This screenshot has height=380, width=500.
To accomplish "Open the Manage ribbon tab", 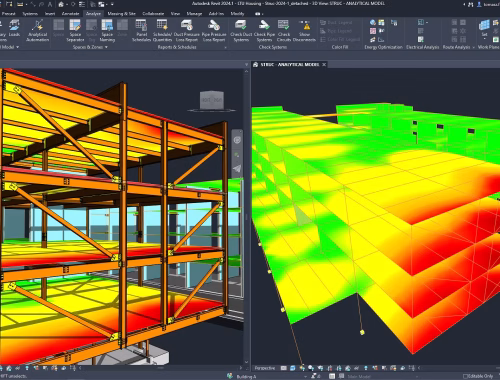I will 194,14.
